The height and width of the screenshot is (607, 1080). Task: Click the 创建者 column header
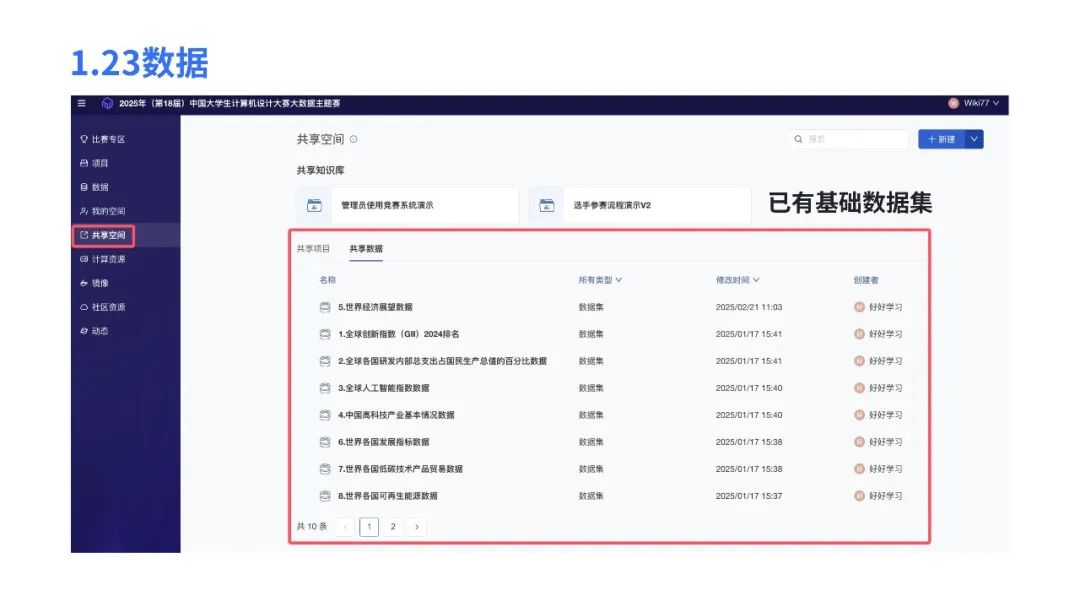[866, 280]
